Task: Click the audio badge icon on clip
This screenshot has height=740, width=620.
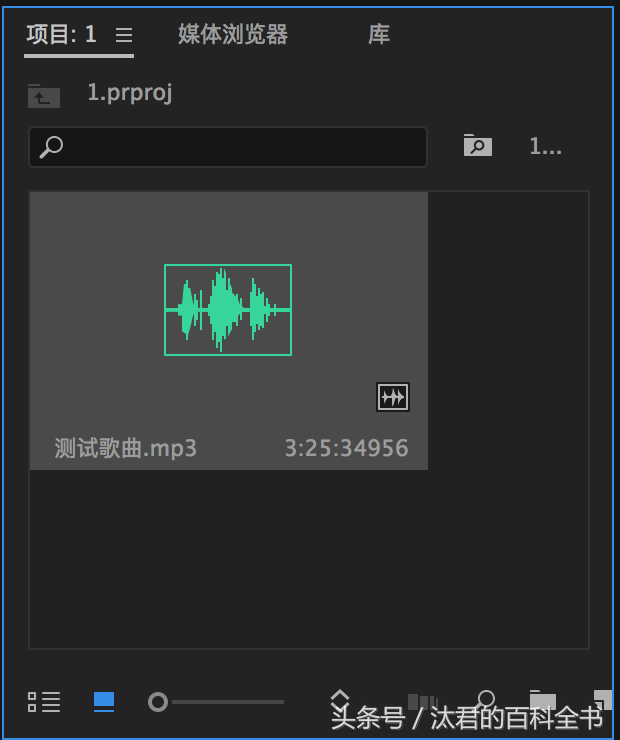Action: (393, 397)
